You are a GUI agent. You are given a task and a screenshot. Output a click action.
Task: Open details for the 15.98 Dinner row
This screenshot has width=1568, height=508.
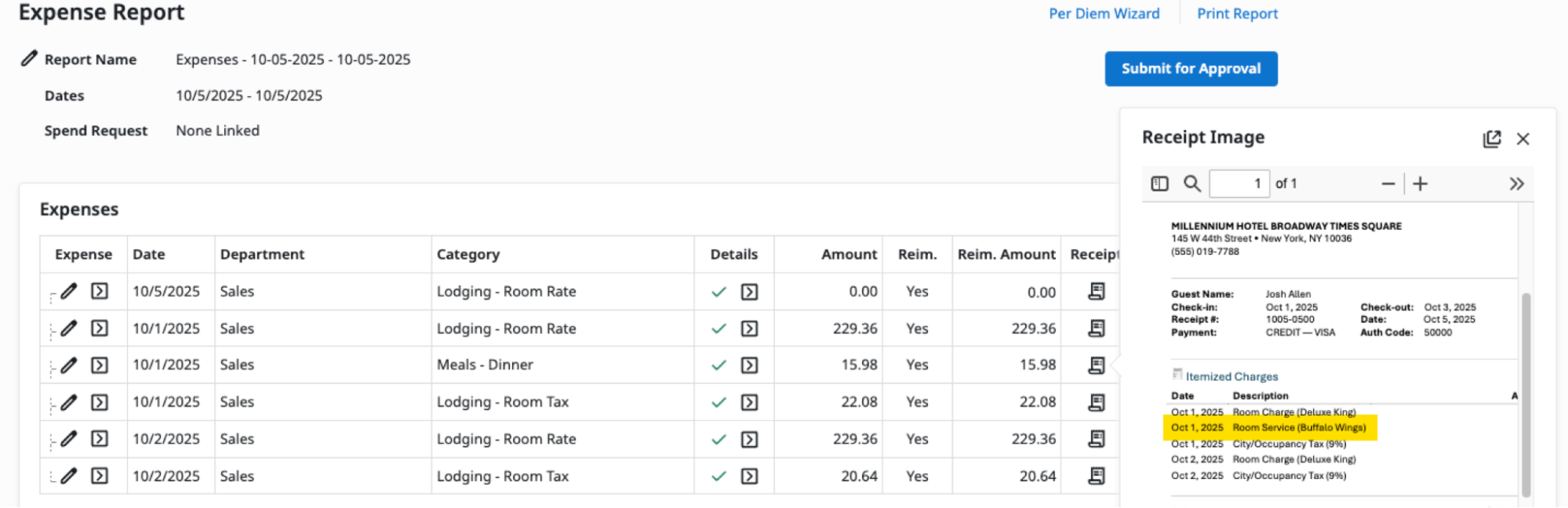tap(749, 365)
